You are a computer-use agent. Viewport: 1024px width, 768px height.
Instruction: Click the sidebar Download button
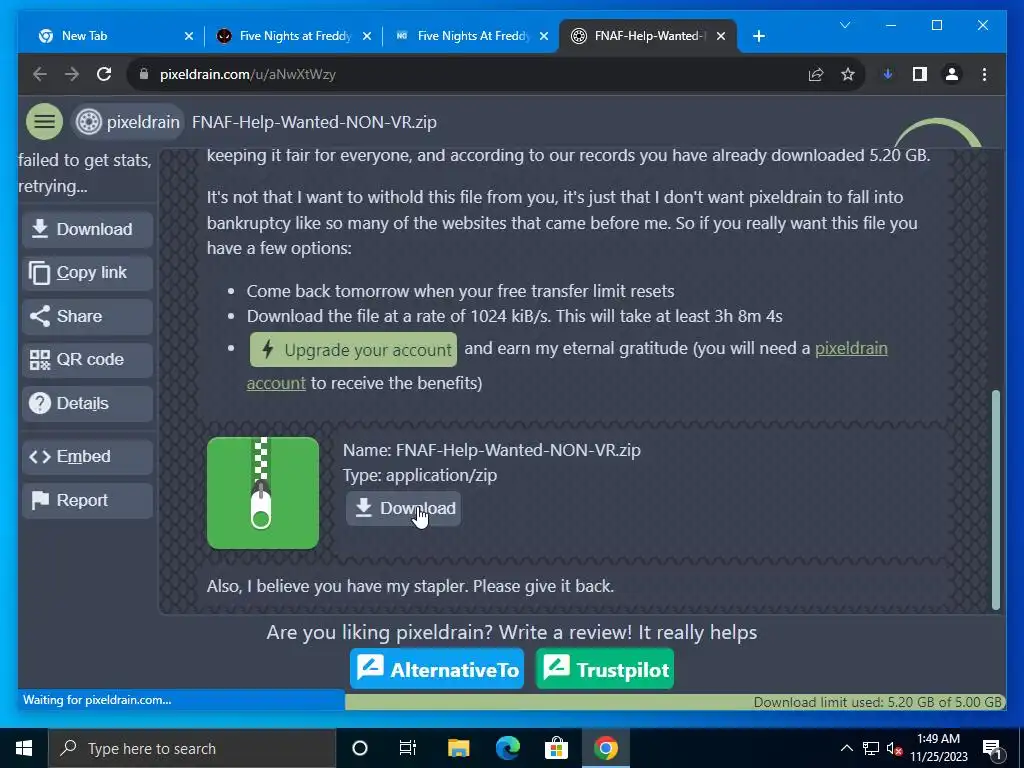pos(88,229)
